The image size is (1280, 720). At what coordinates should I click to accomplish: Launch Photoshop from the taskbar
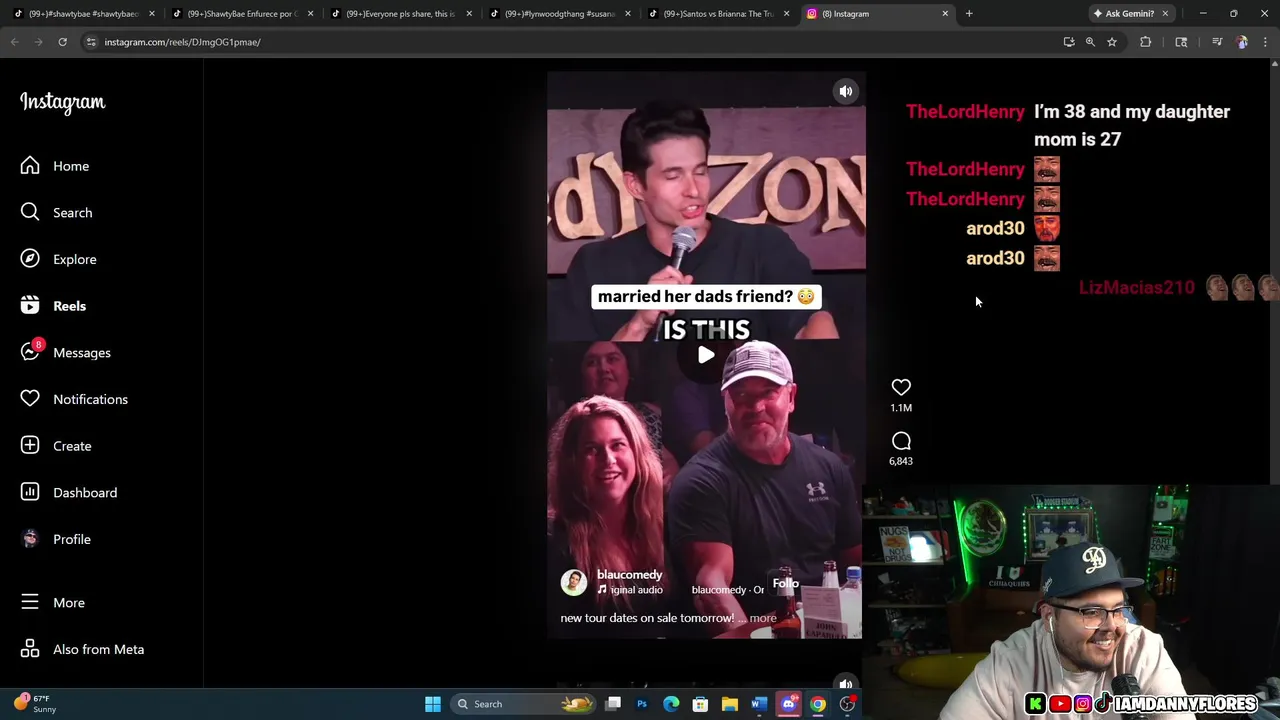(642, 704)
